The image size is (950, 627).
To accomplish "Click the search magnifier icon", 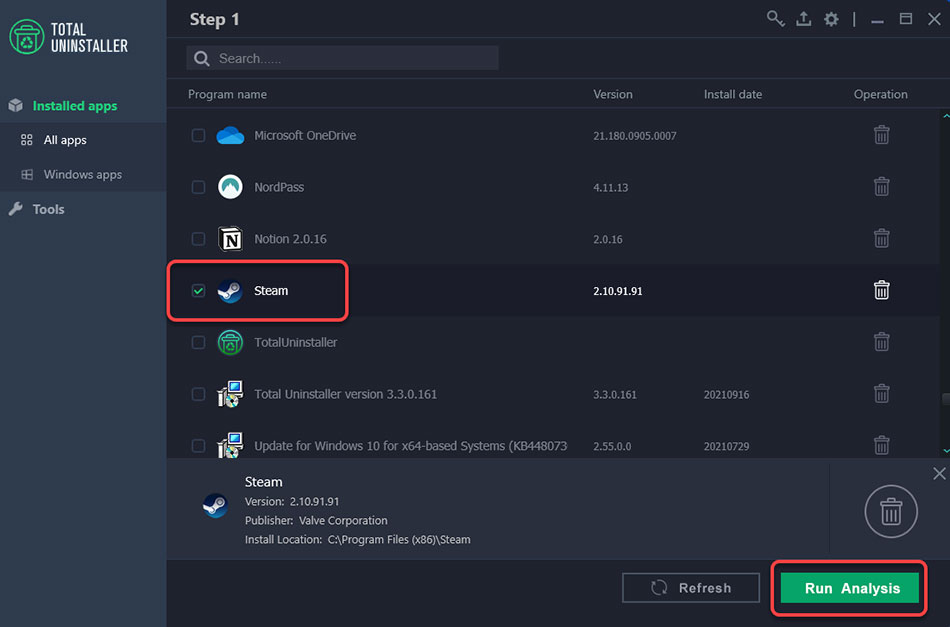I will click(202, 58).
